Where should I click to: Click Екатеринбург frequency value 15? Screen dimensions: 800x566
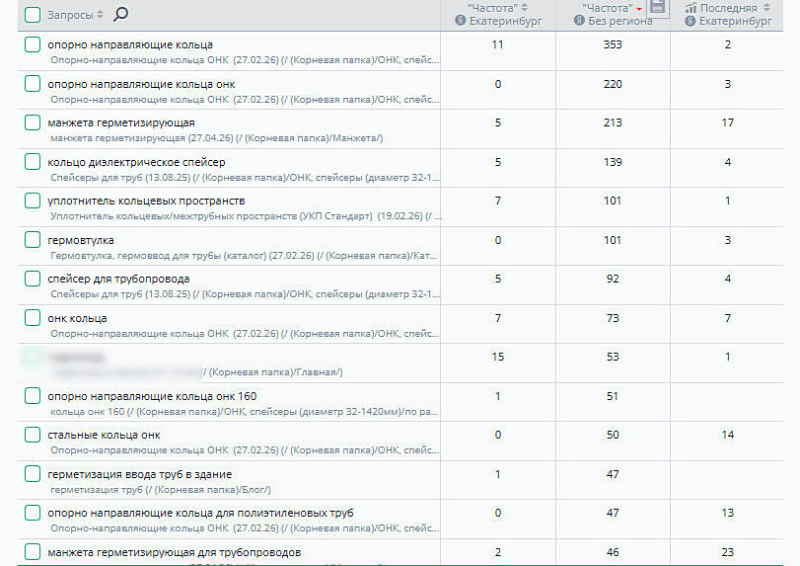(498, 357)
